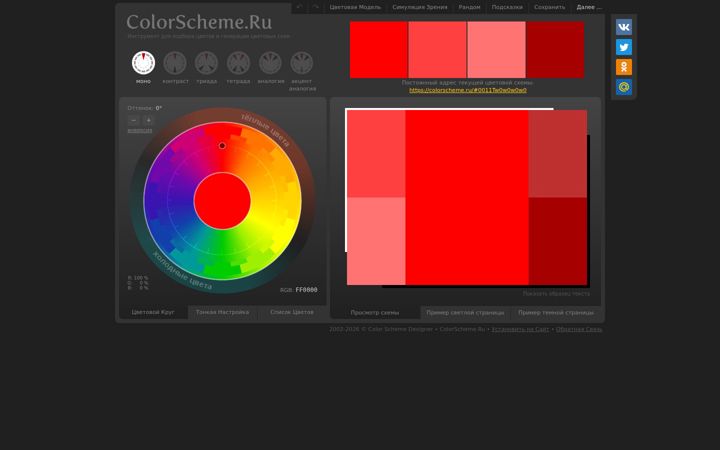Click the copyright 2002-2026 Color Scheme Designer text
720x450 pixels.
[x=407, y=329]
